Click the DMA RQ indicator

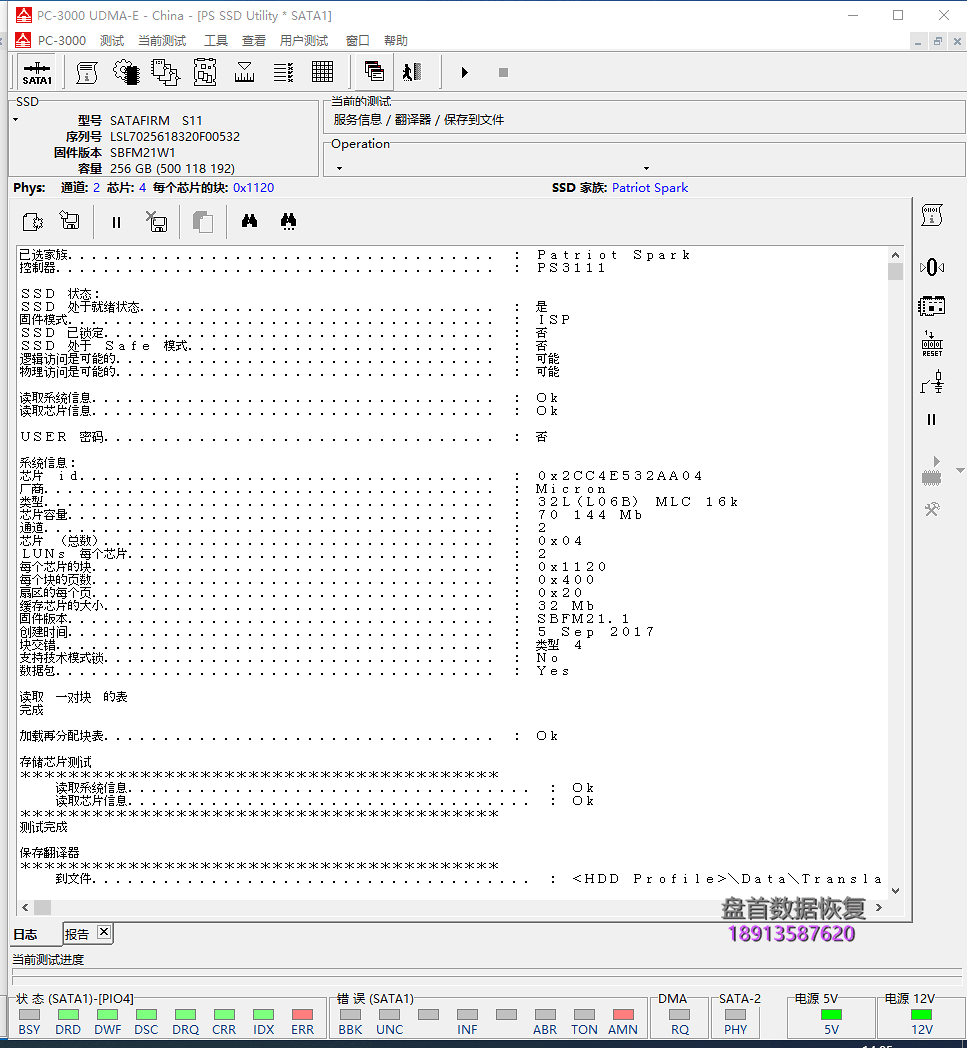point(680,1015)
